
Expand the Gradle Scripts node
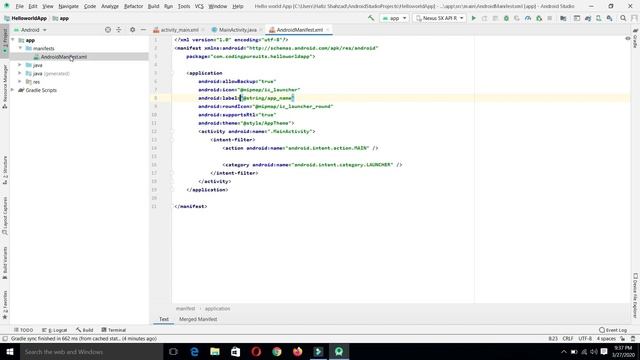13,90
